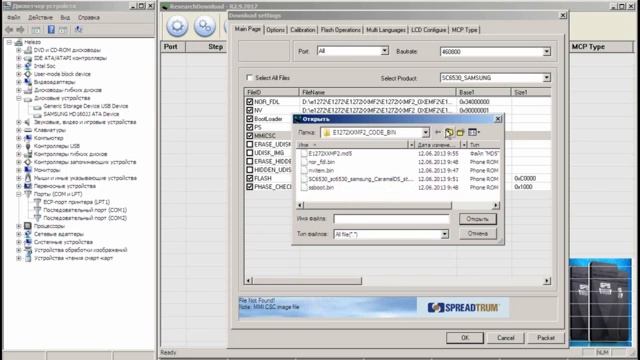Uncheck the MMICSC checkbox

[249, 136]
